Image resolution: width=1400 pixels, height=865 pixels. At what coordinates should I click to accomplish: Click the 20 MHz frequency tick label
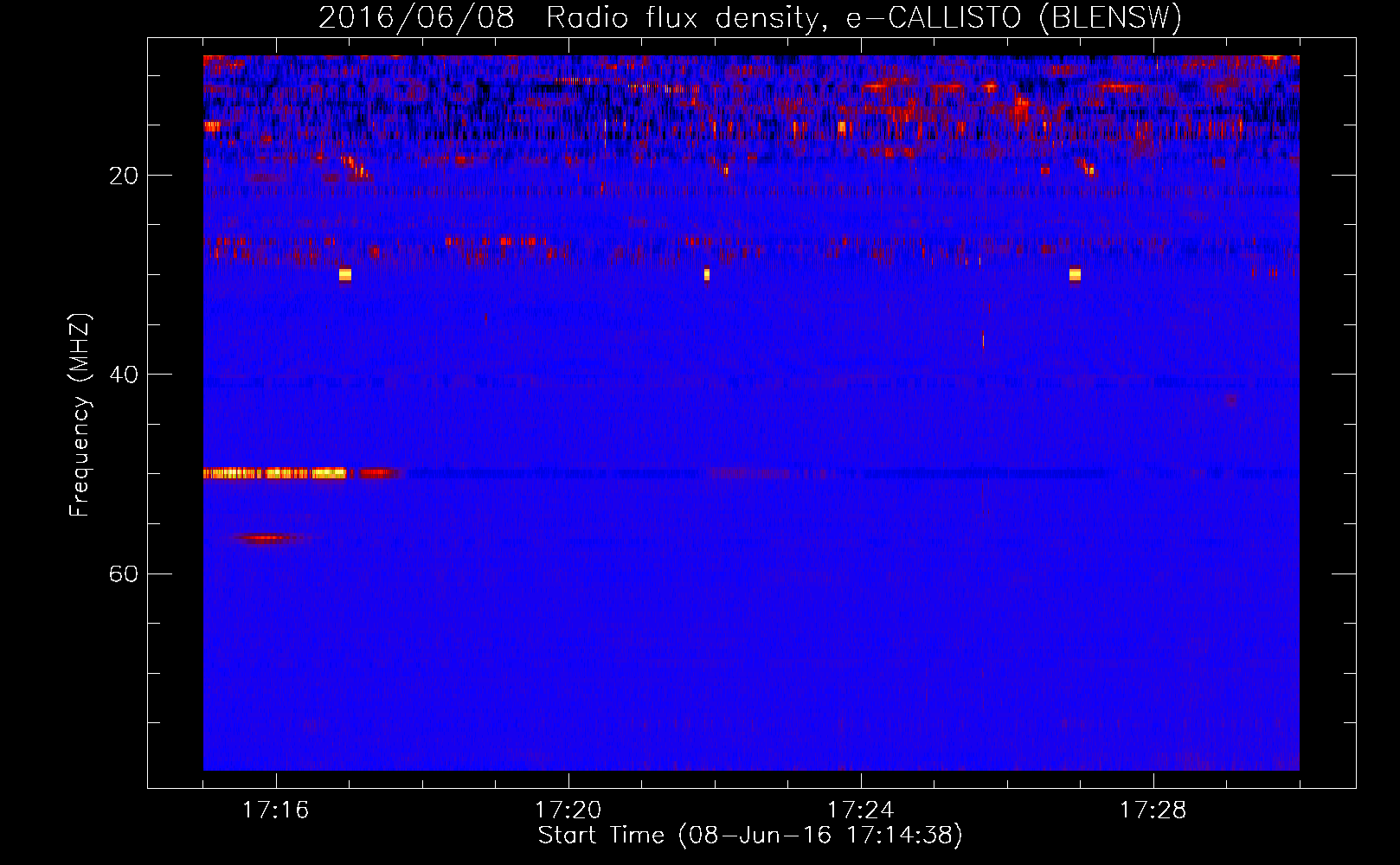(124, 176)
